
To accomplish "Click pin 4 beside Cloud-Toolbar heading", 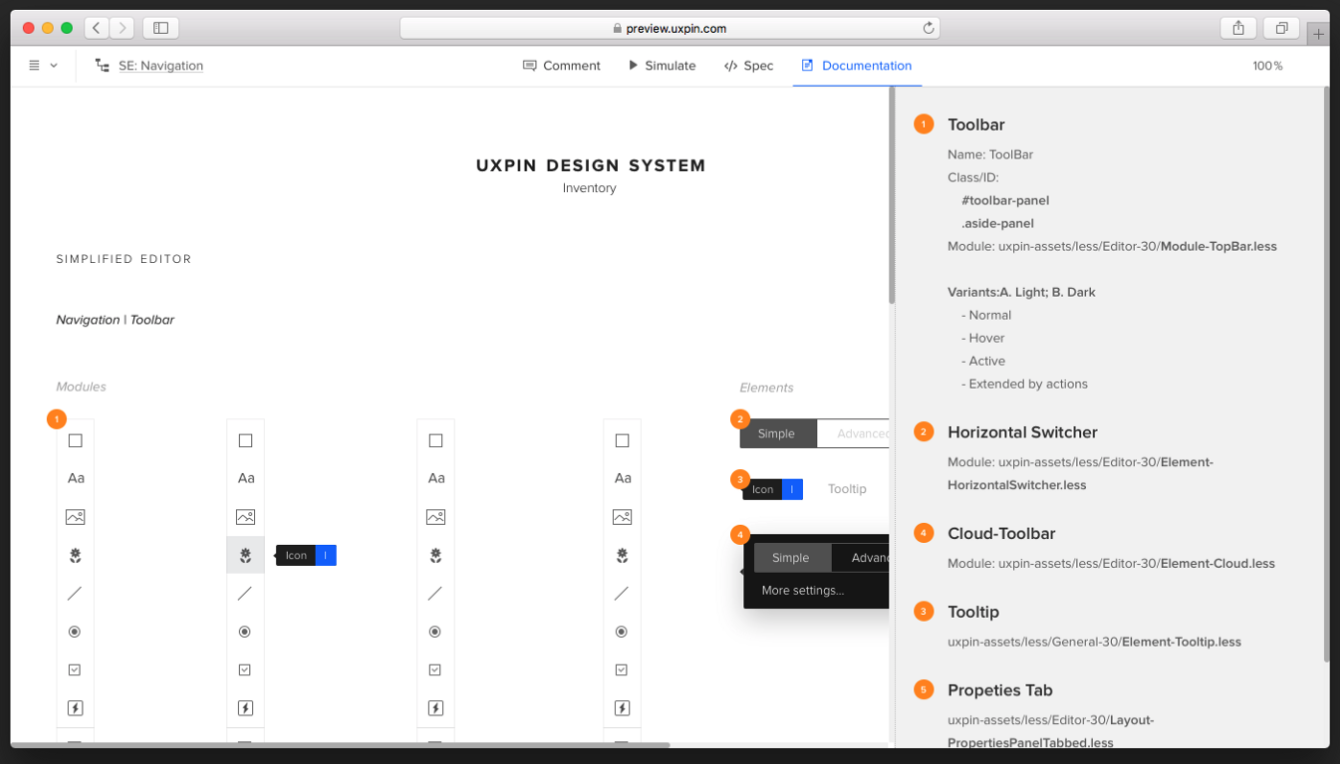I will coord(924,533).
